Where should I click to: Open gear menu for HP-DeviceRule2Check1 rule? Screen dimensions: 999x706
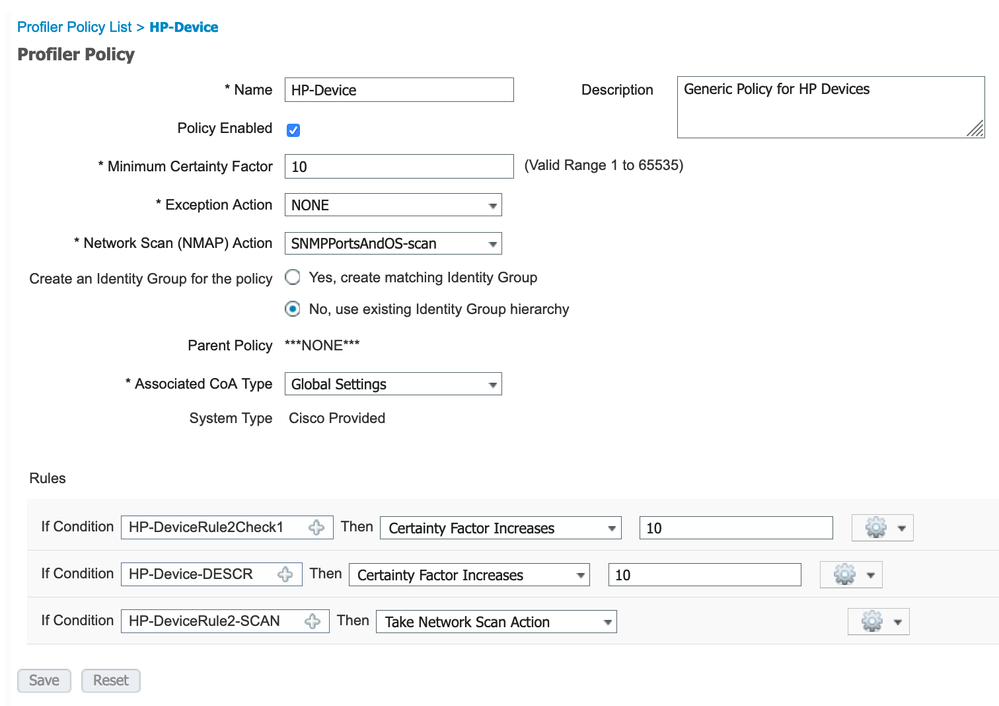(882, 528)
